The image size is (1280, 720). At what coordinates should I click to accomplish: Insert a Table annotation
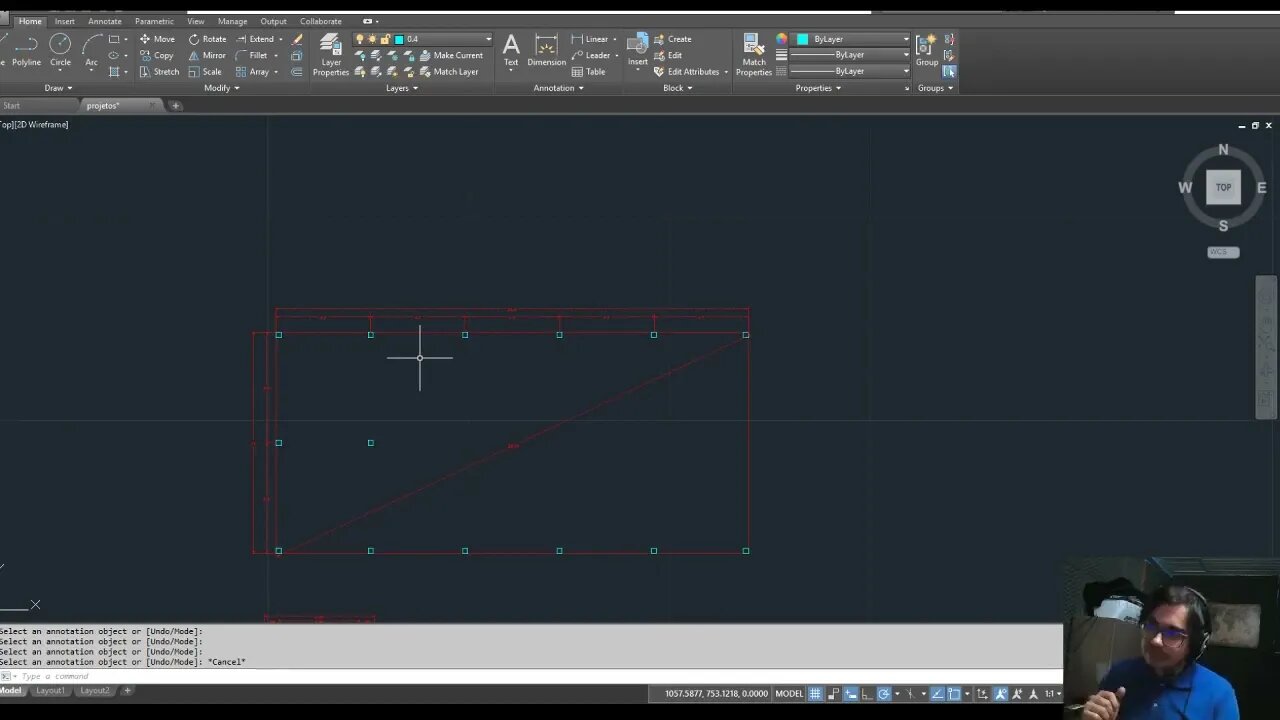coord(588,72)
